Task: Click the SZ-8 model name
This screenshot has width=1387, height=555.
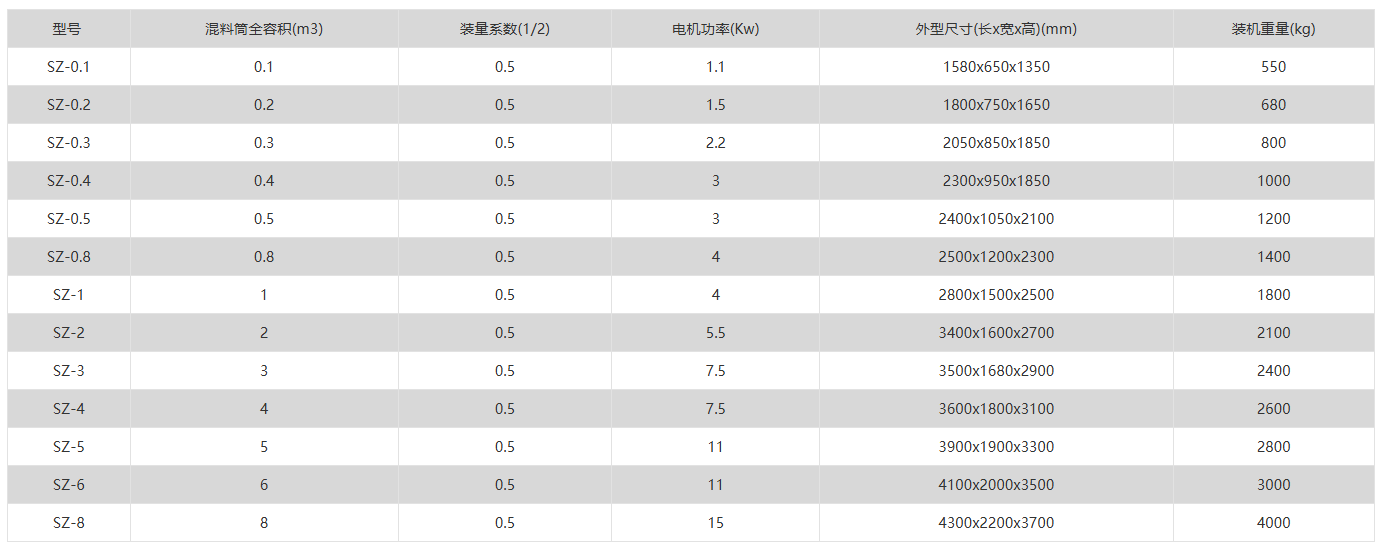Action: pyautogui.click(x=68, y=523)
